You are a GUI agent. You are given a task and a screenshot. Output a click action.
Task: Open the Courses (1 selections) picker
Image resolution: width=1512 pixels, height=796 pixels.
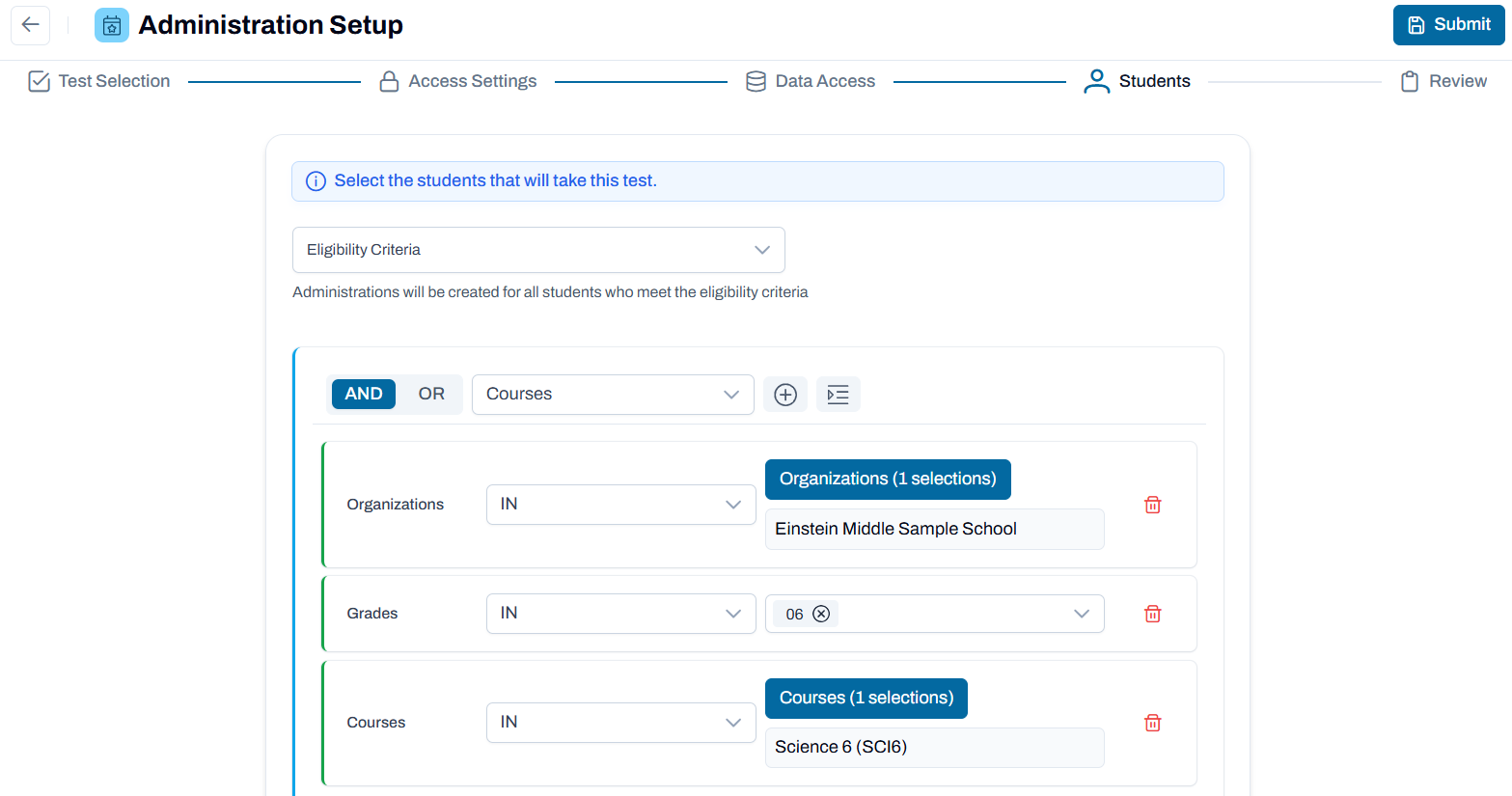pyautogui.click(x=866, y=699)
